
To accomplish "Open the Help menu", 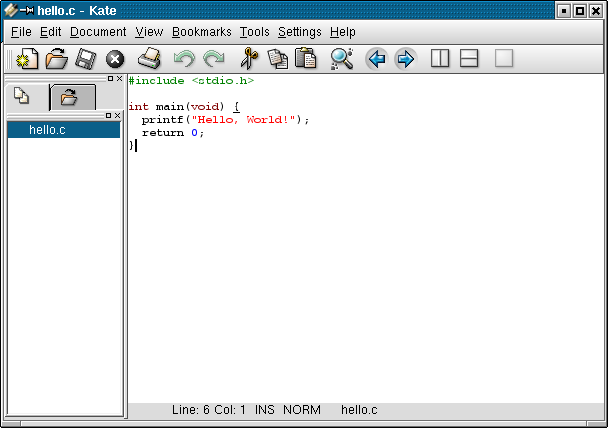I will pos(343,32).
